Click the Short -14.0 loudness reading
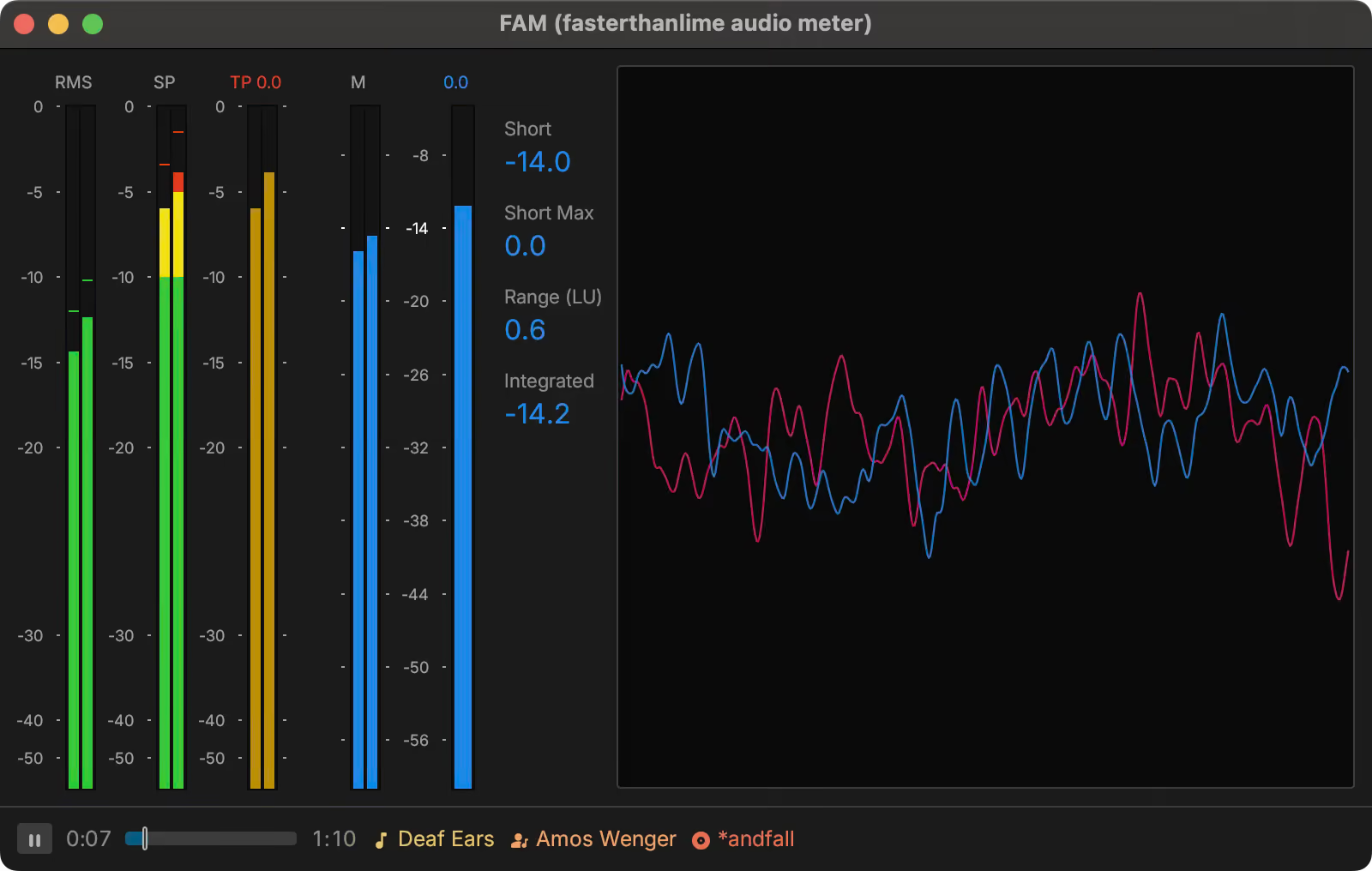The width and height of the screenshot is (1372, 871). click(537, 162)
